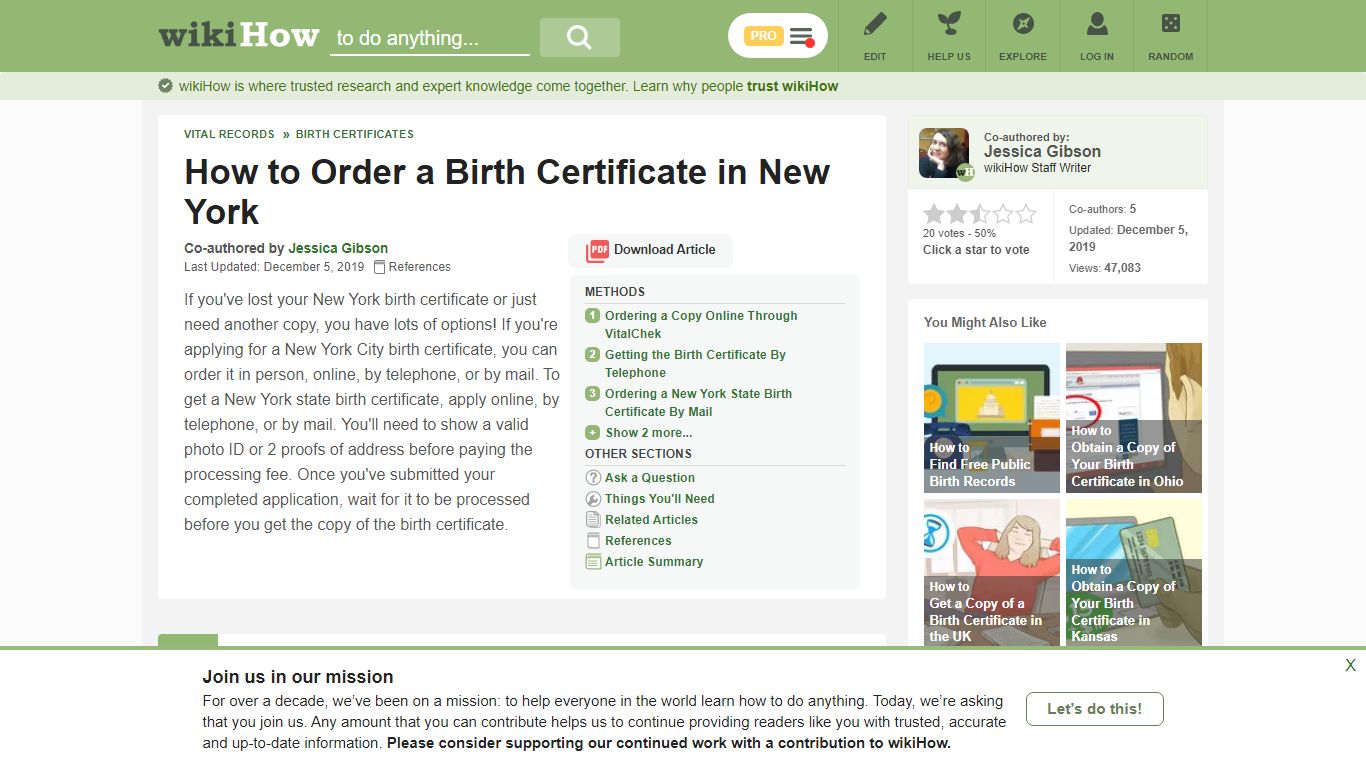The image size is (1366, 768).
Task: Click the wikiHow logo
Action: pyautogui.click(x=238, y=36)
